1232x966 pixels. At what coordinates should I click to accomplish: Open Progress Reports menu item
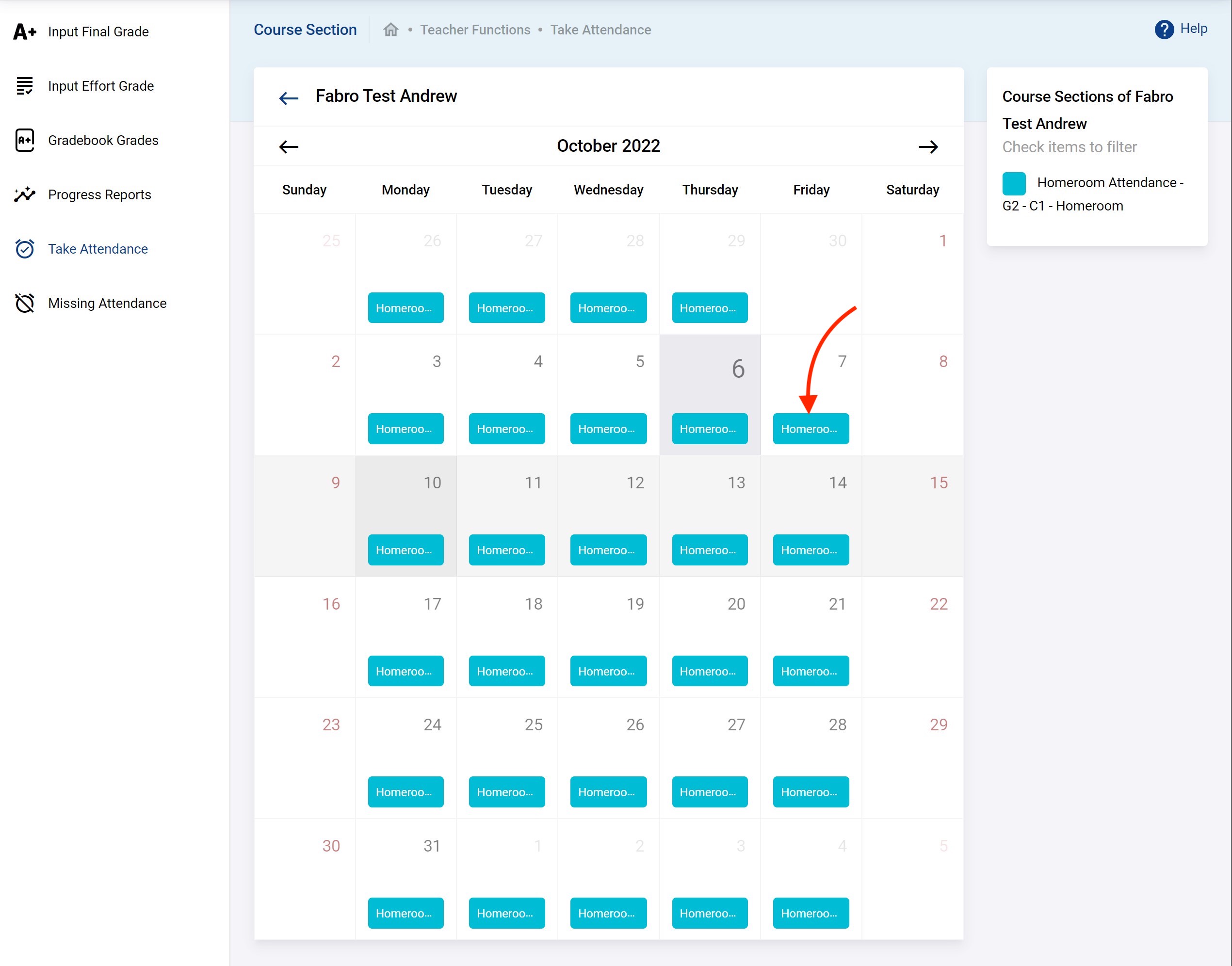click(x=99, y=194)
